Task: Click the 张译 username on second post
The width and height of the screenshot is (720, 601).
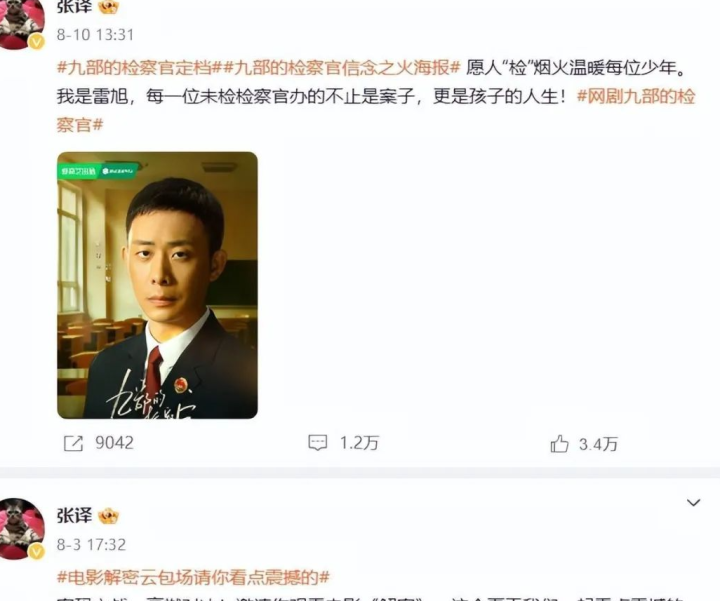Action: [74, 516]
